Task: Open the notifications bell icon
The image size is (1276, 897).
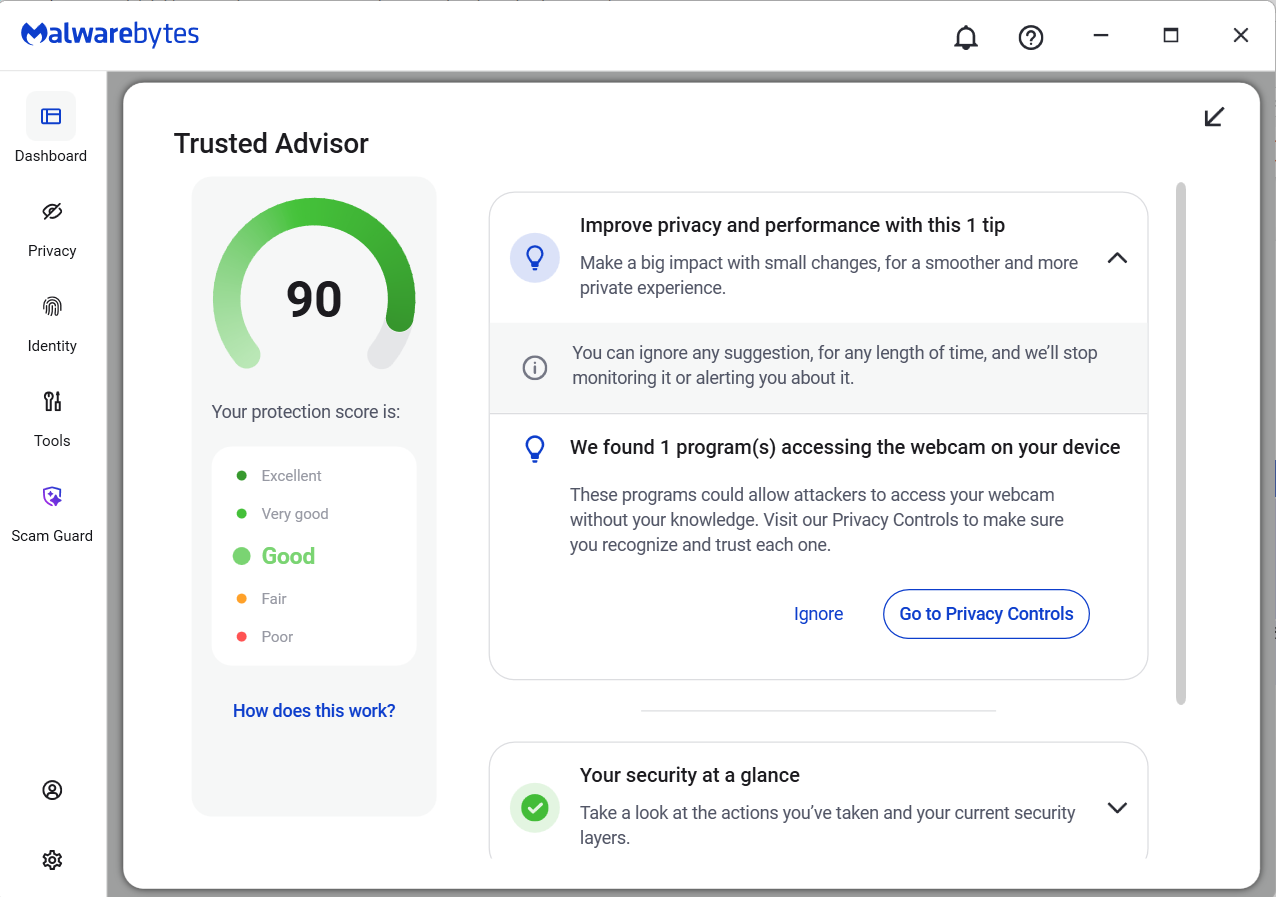Action: click(x=966, y=37)
